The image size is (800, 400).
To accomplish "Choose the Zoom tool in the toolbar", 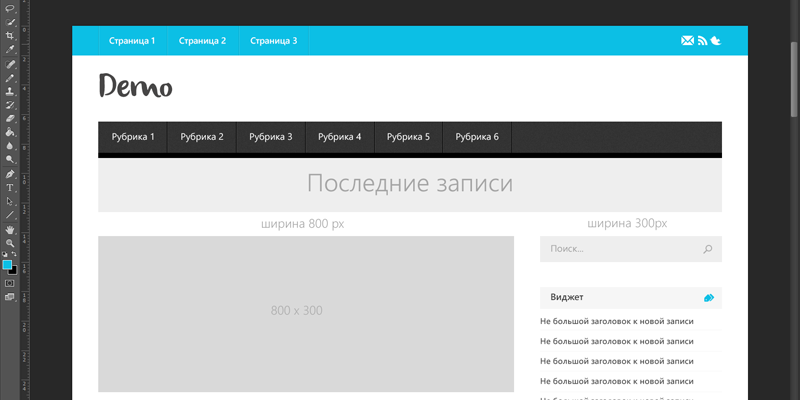I will click(10, 243).
